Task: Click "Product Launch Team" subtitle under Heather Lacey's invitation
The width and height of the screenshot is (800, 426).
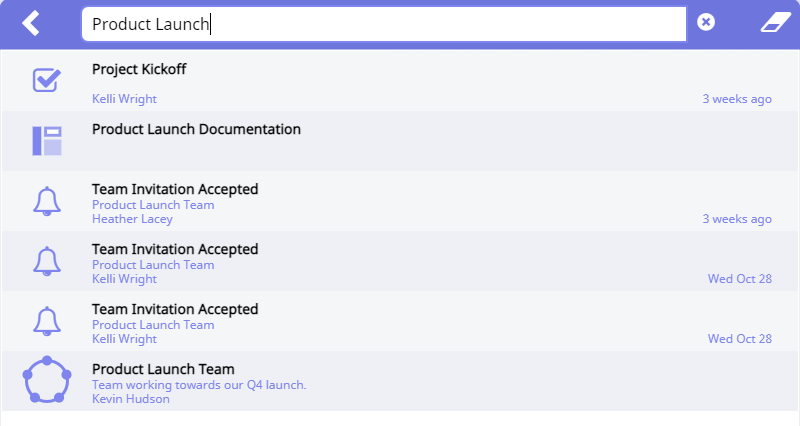Action: point(153,205)
